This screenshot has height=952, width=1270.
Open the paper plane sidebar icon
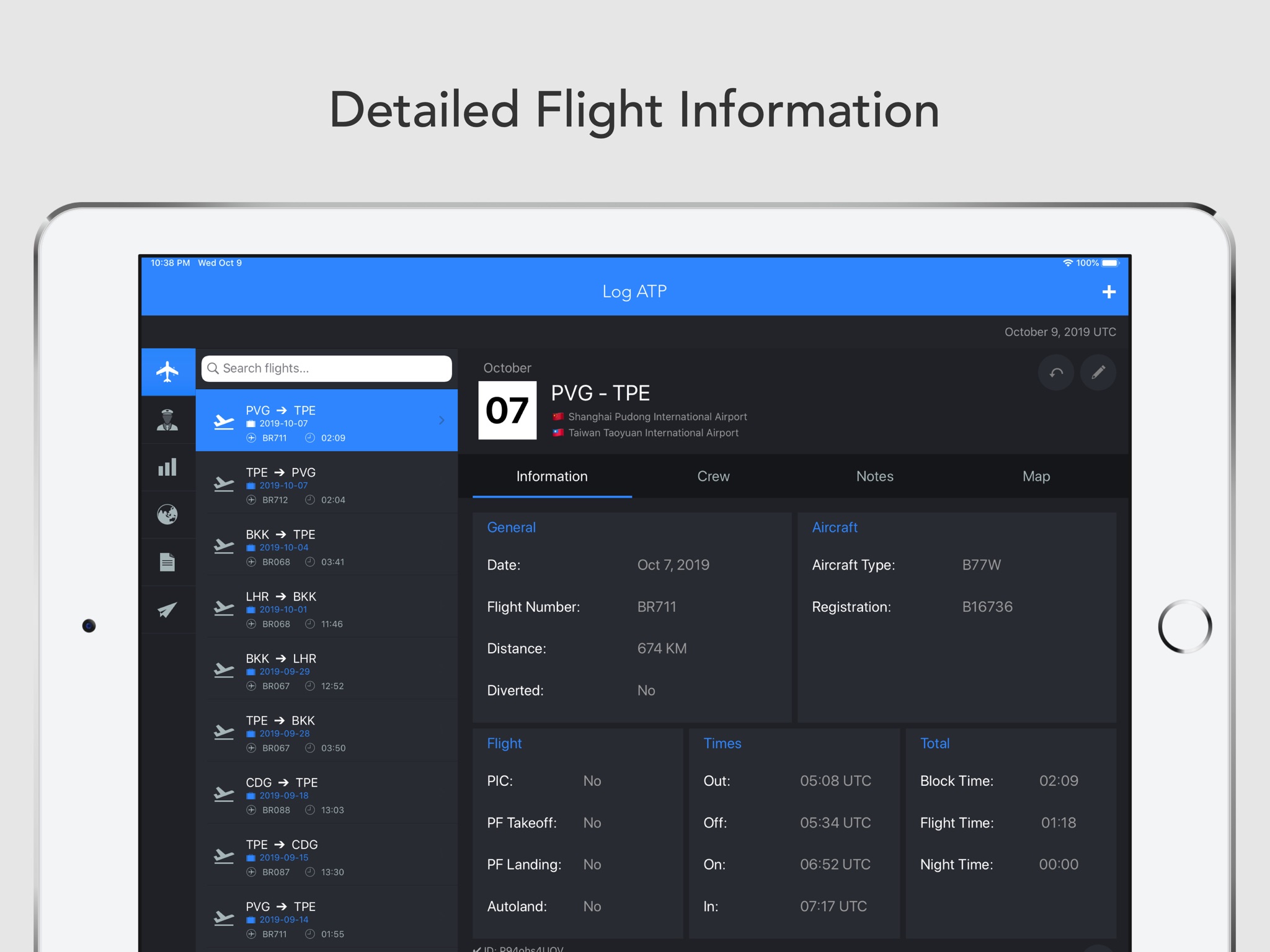(167, 610)
